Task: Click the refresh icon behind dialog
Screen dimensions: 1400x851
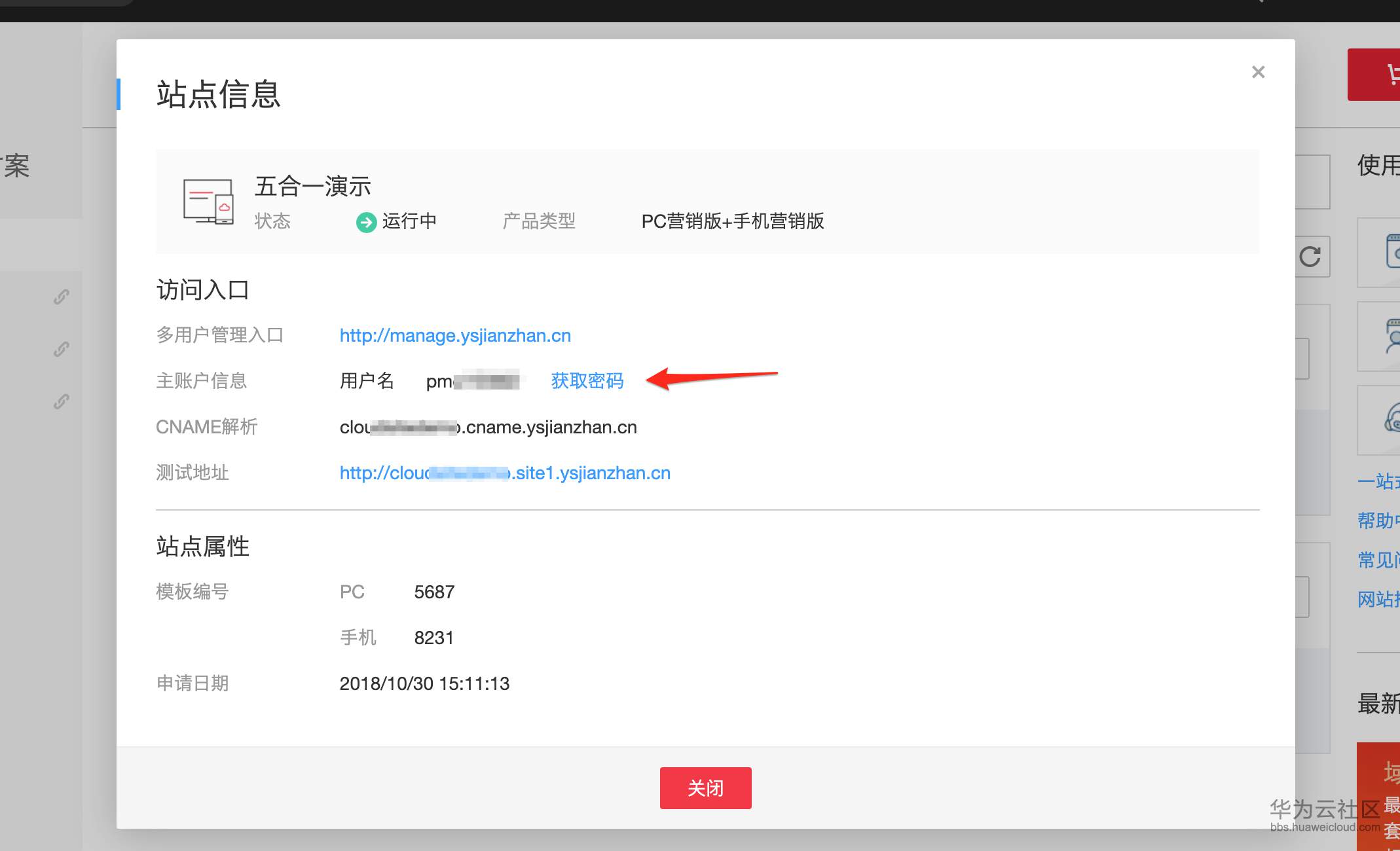Action: coord(1310,257)
